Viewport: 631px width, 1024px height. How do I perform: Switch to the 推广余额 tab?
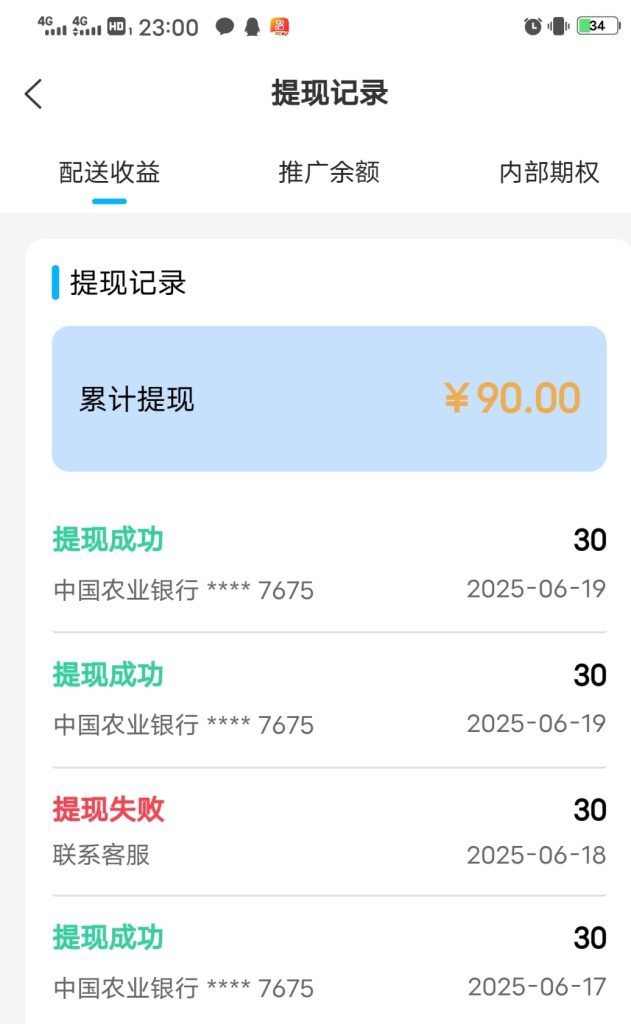(x=329, y=172)
